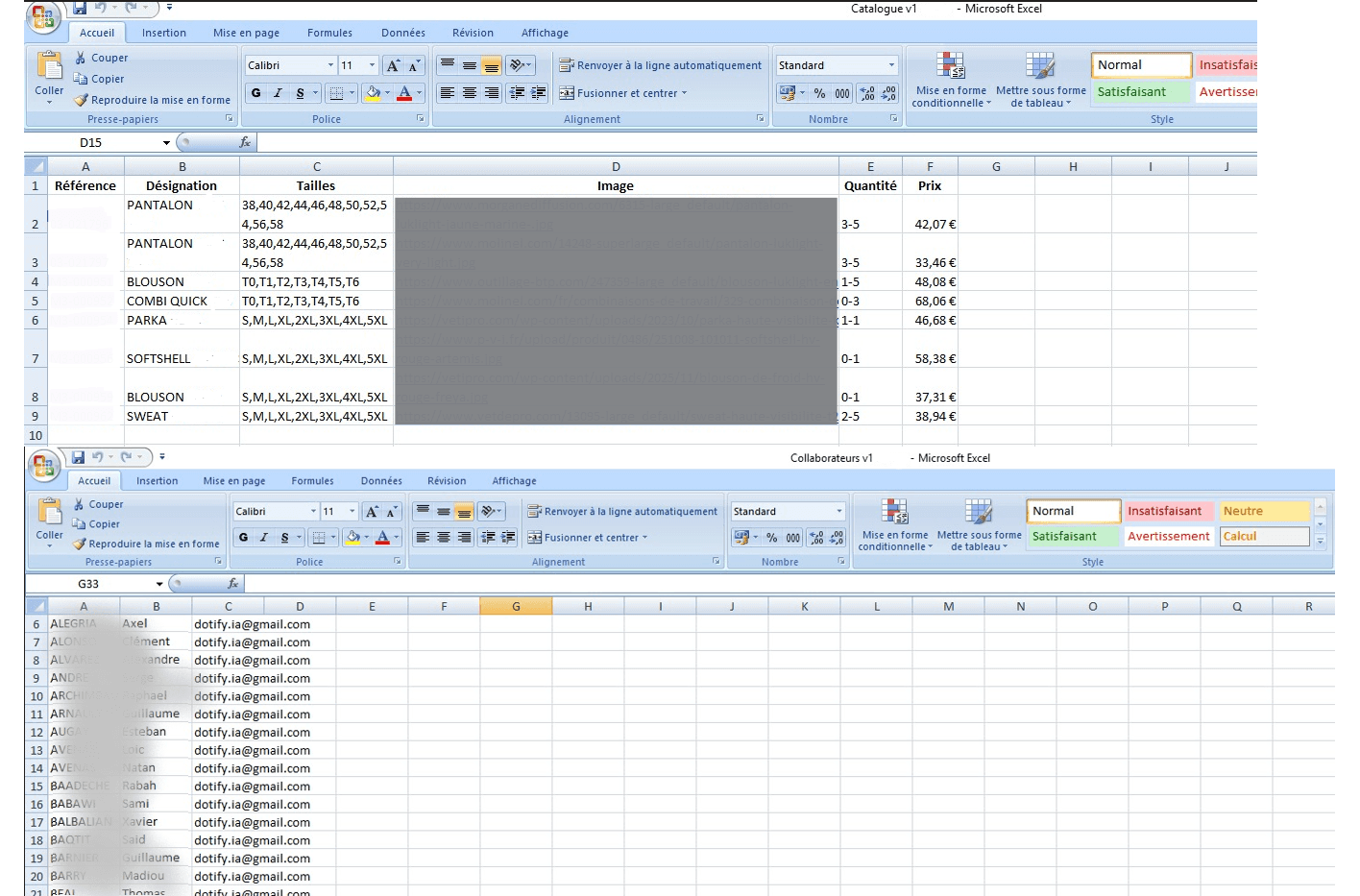The width and height of the screenshot is (1360, 896).
Task: Click Couper (cut) in Catalogue window
Action: pos(101,58)
